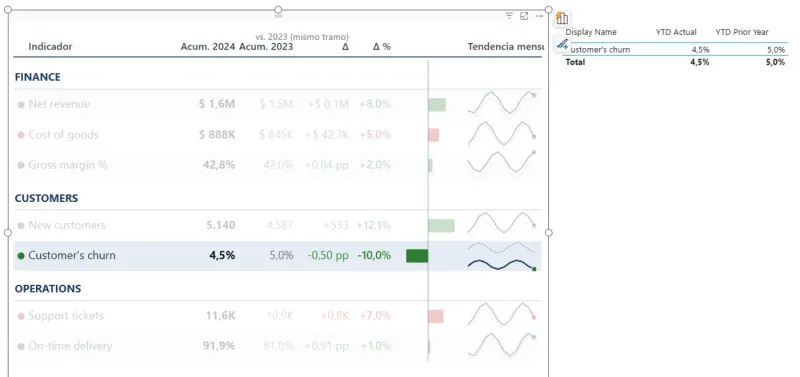The width and height of the screenshot is (800, 377).
Task: Click the green dot beside Customer's churn
Action: [21, 256]
